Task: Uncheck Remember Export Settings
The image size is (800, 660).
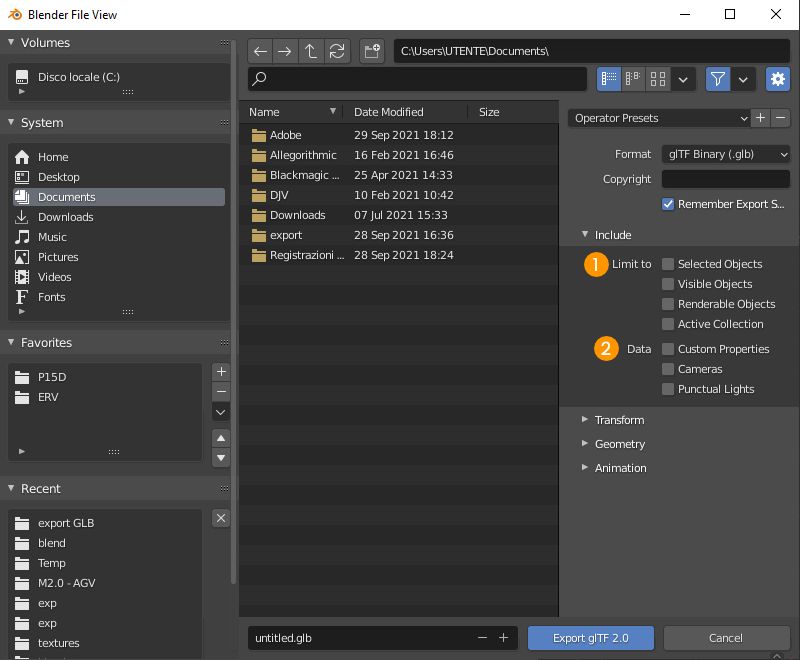Action: click(668, 204)
